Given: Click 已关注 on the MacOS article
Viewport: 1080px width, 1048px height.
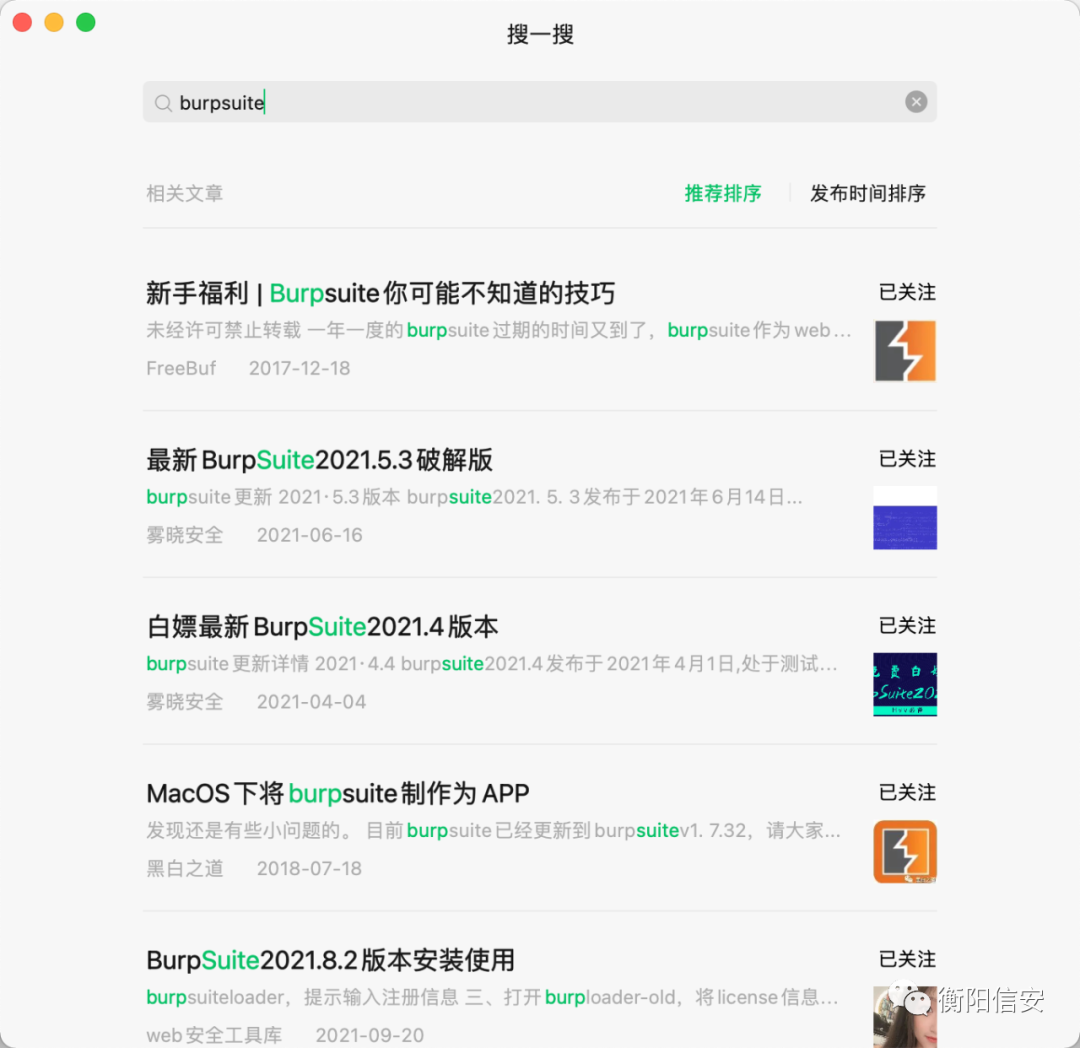Looking at the screenshot, I should coord(907,792).
